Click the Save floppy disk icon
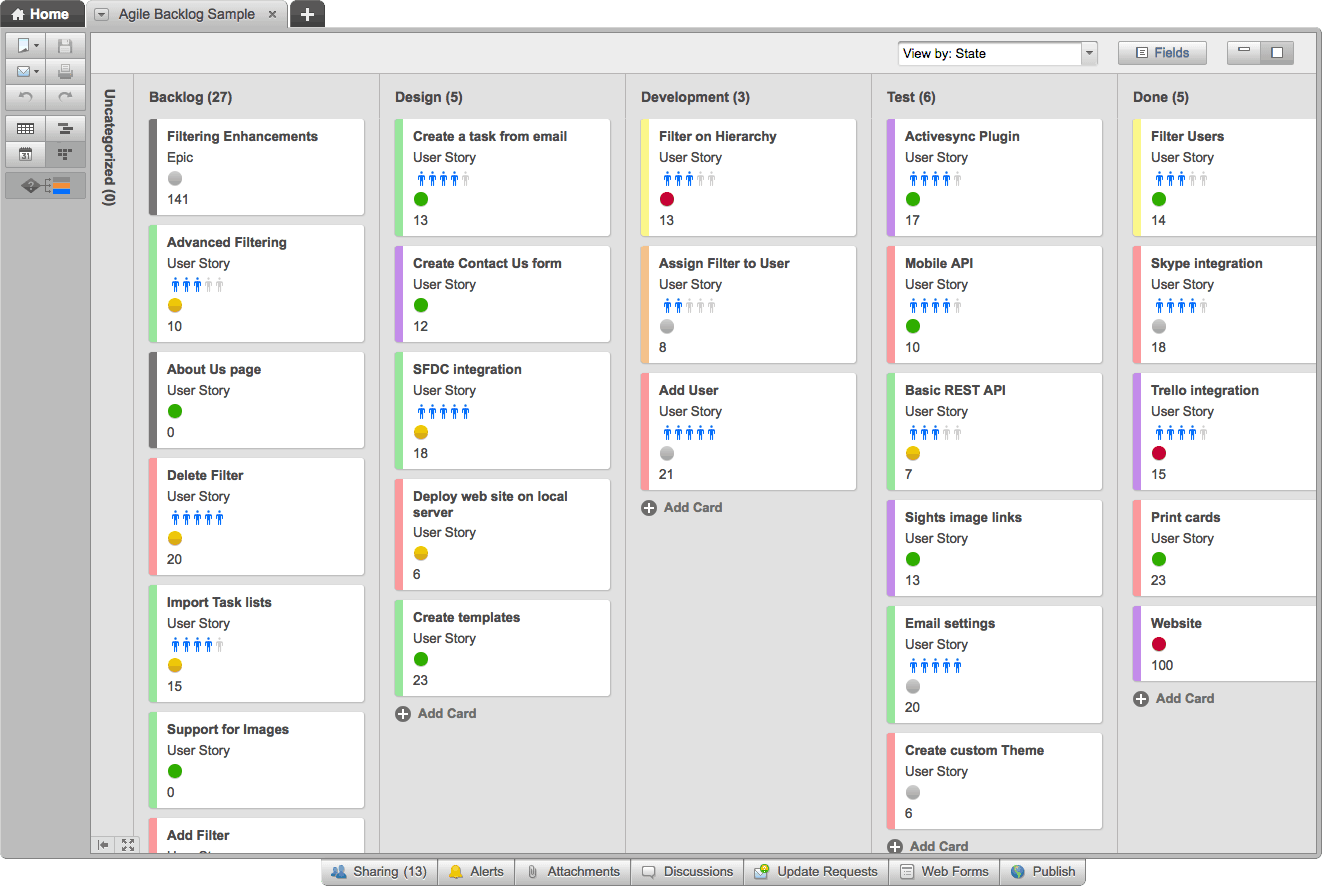Viewport: 1322px width, 886px height. pyautogui.click(x=65, y=46)
